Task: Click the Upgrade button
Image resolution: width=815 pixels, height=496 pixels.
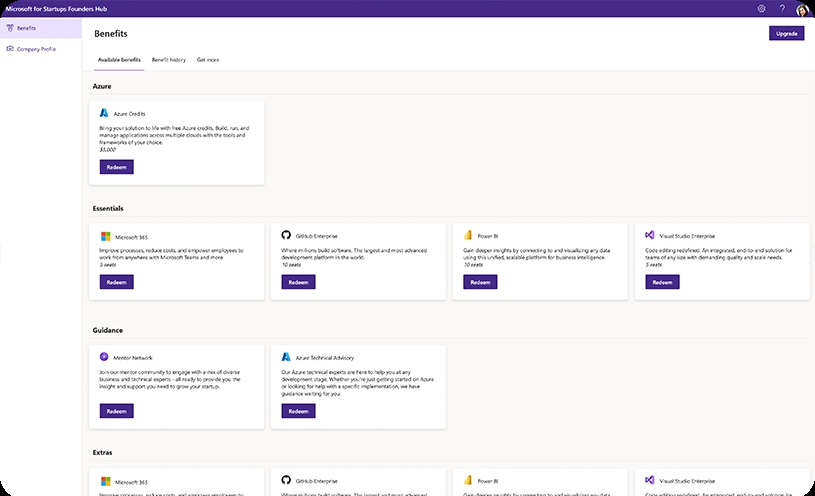Action: (786, 33)
